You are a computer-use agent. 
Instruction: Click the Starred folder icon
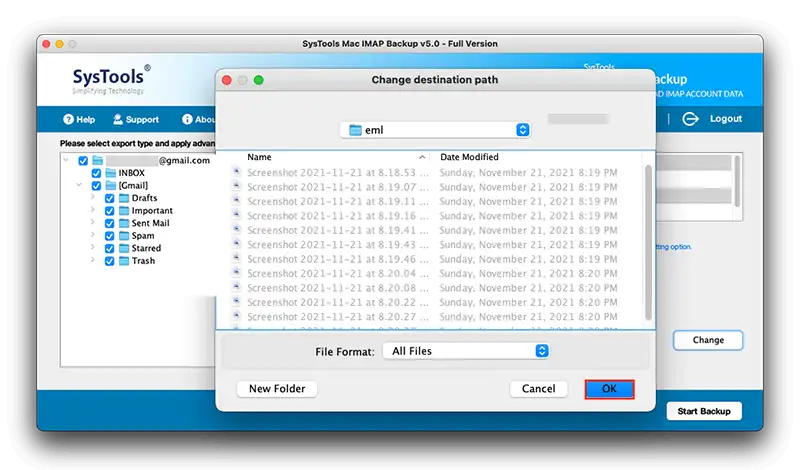[x=124, y=248]
